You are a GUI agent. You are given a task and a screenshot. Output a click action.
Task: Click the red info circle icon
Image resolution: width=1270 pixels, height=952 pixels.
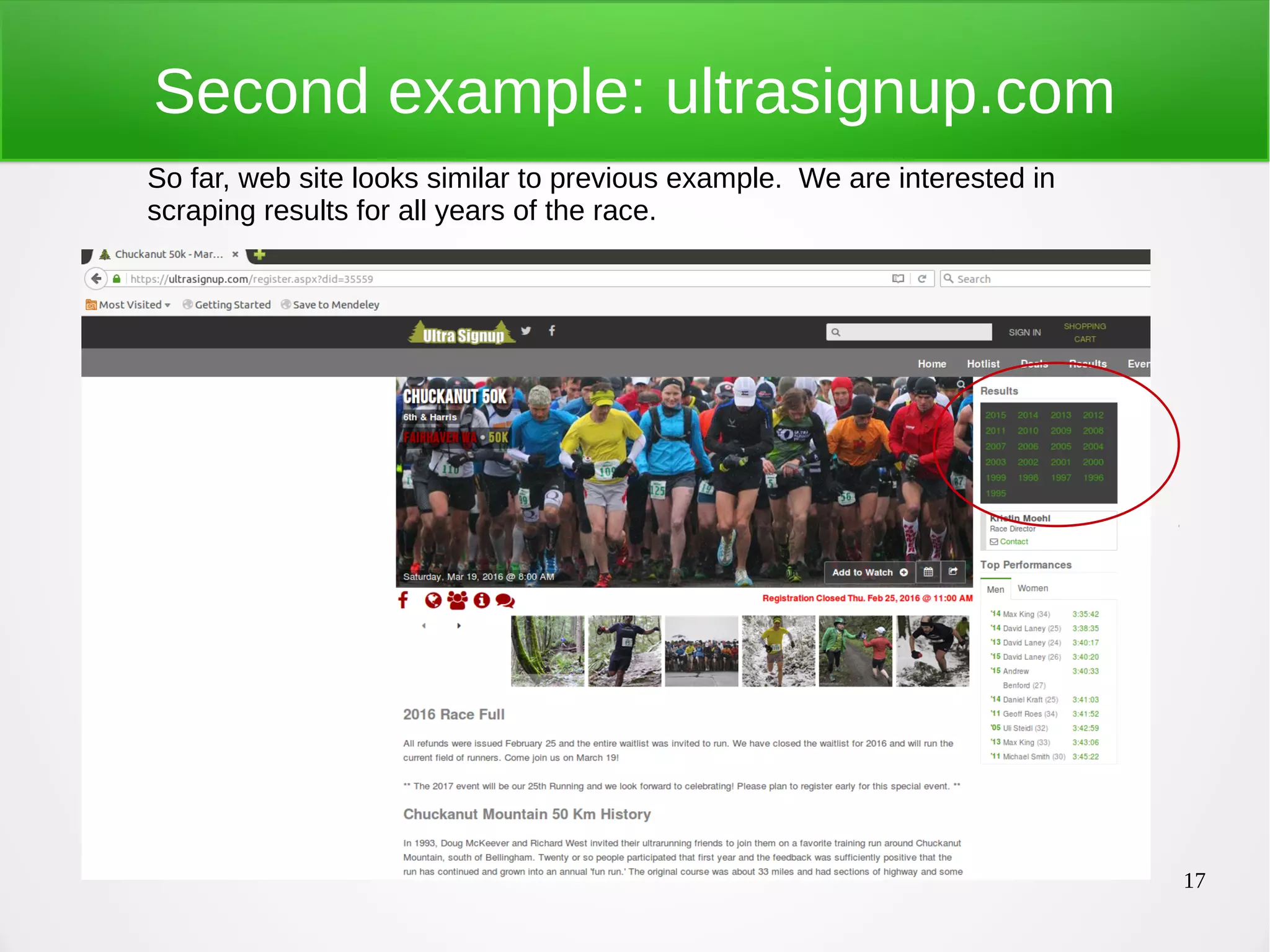pyautogui.click(x=482, y=600)
